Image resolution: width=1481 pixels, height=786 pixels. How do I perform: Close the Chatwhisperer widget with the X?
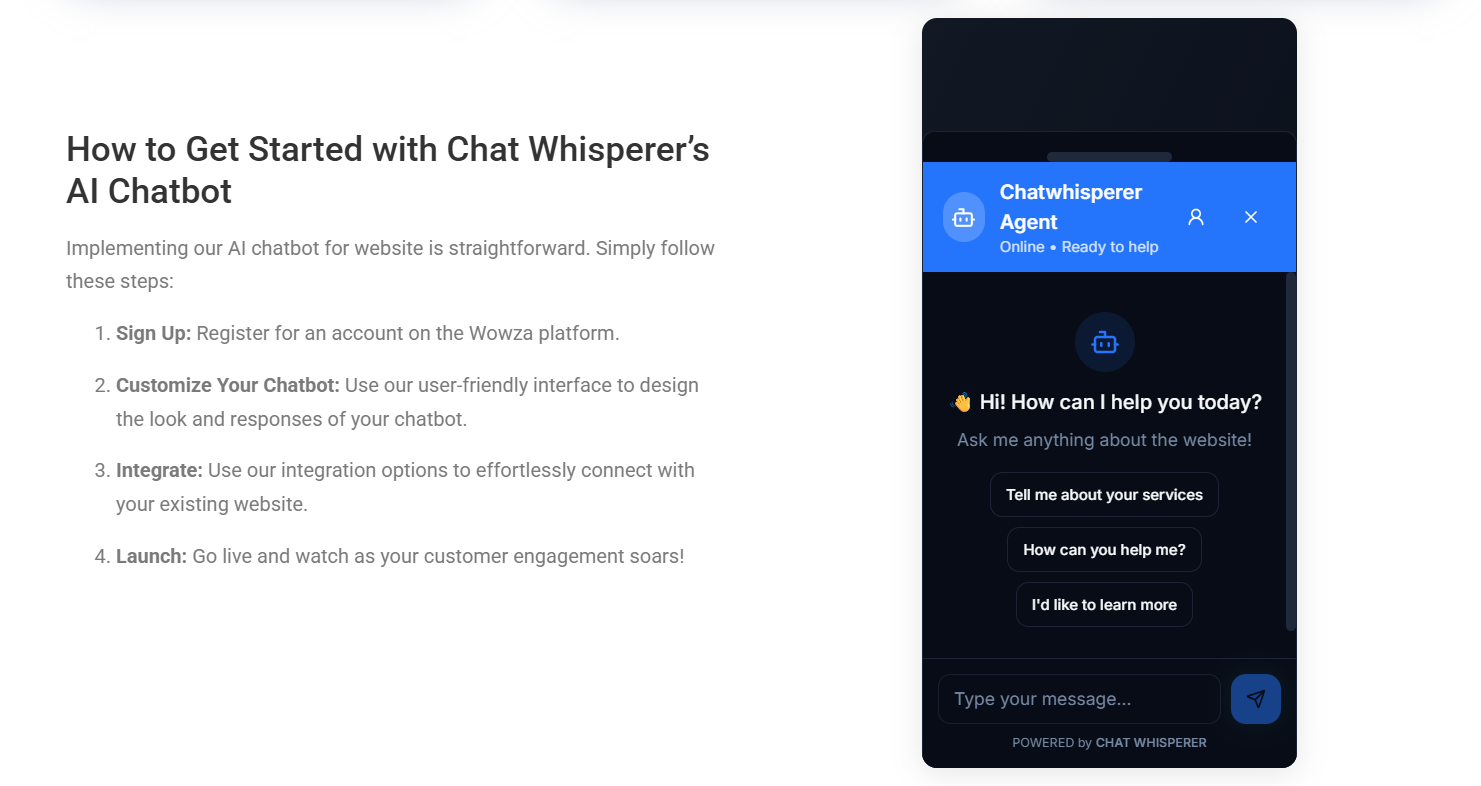(x=1251, y=217)
